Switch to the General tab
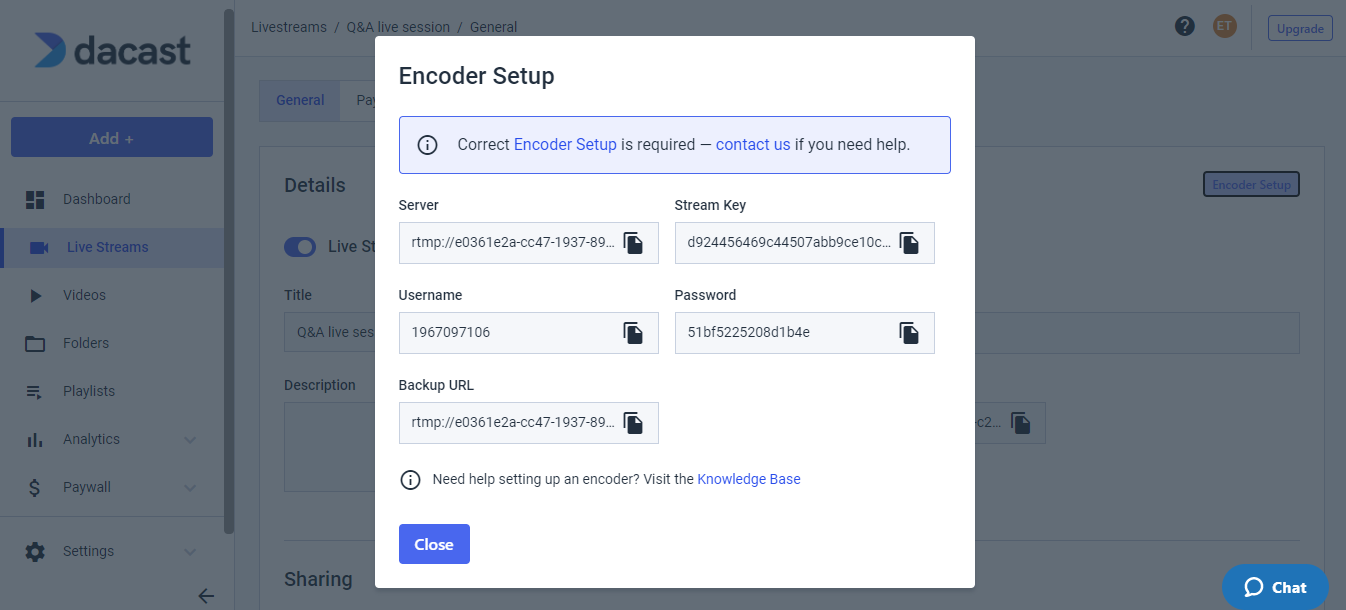Image resolution: width=1346 pixels, height=610 pixels. coord(300,100)
